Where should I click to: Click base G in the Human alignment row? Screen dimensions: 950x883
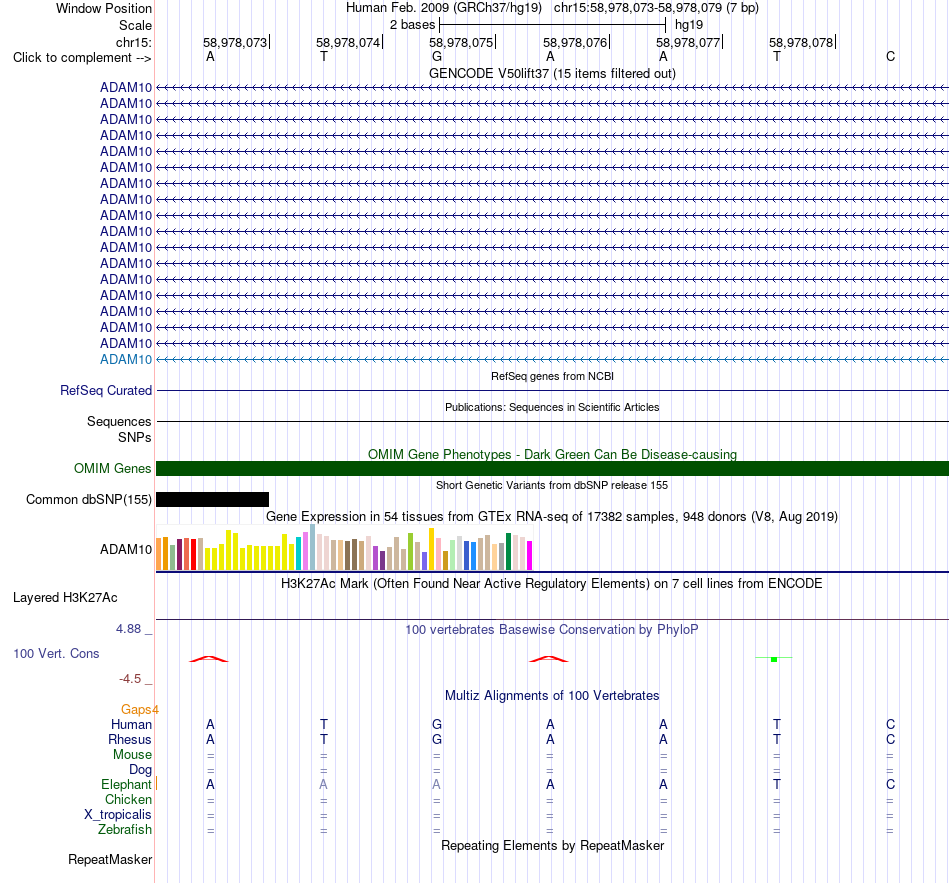[x=437, y=724]
